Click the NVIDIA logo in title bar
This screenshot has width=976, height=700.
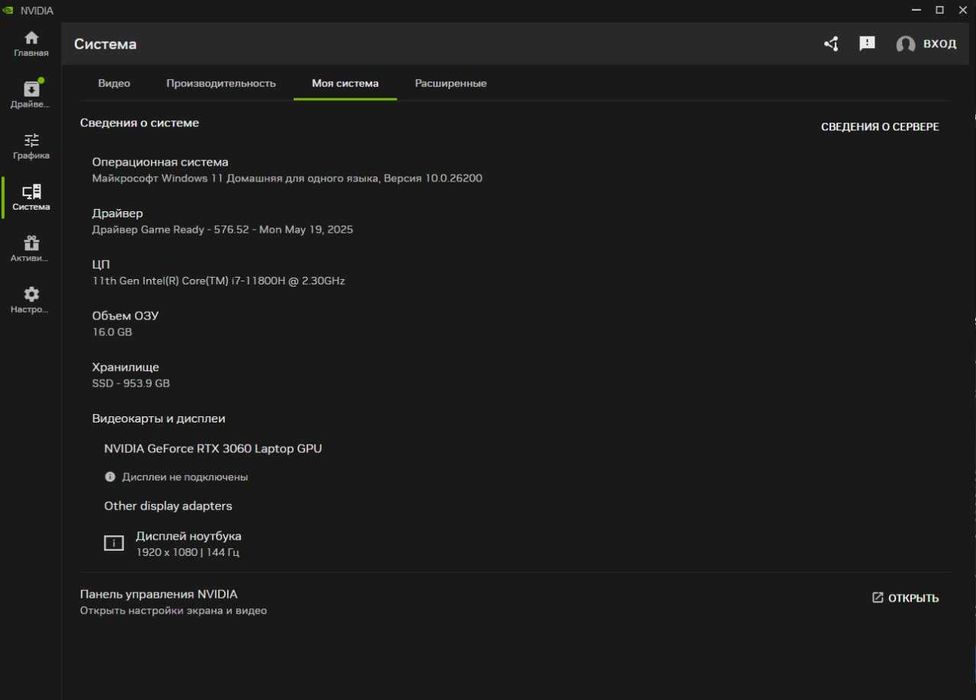[x=8, y=10]
